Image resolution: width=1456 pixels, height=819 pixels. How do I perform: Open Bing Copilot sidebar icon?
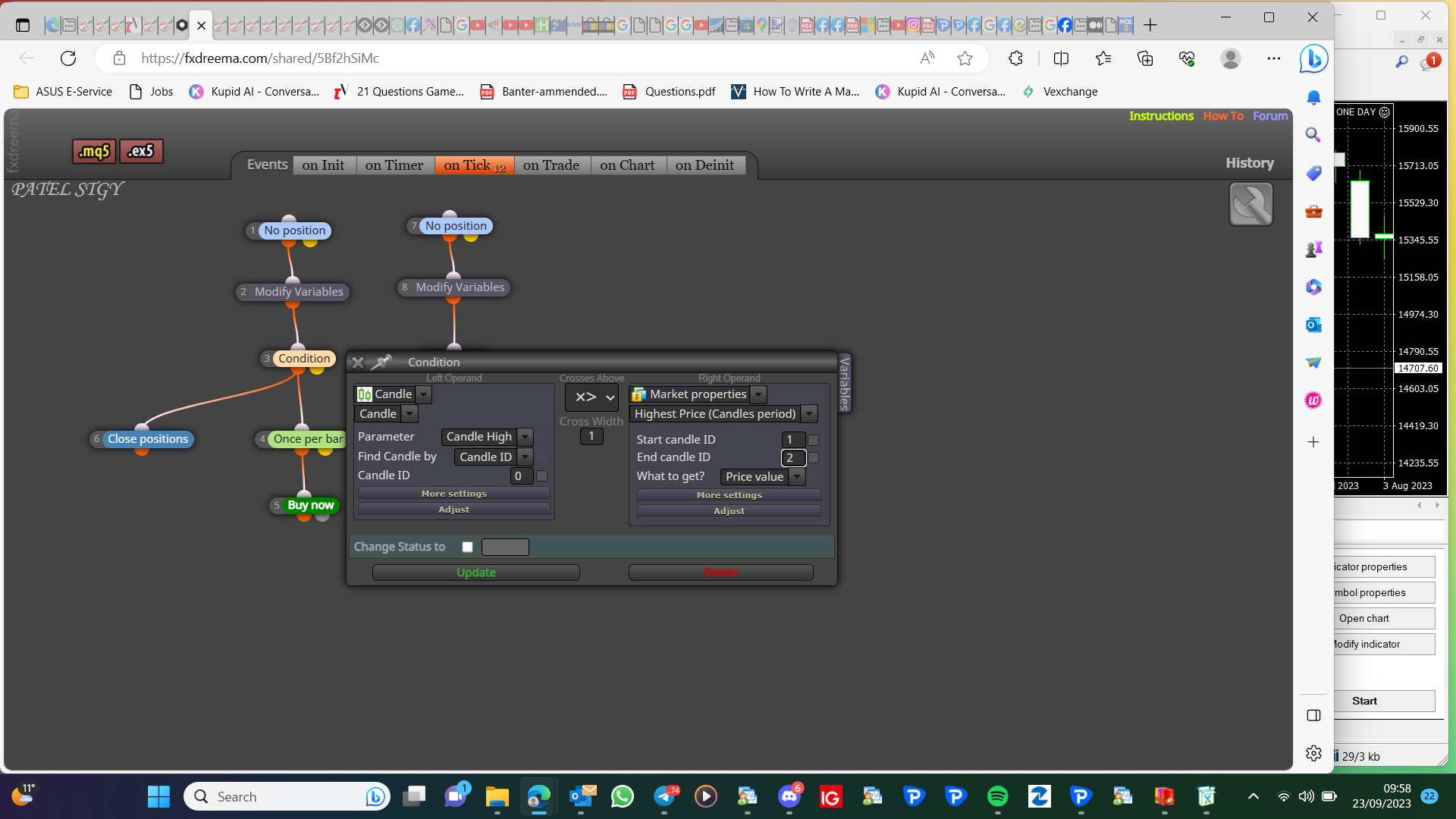(1313, 58)
